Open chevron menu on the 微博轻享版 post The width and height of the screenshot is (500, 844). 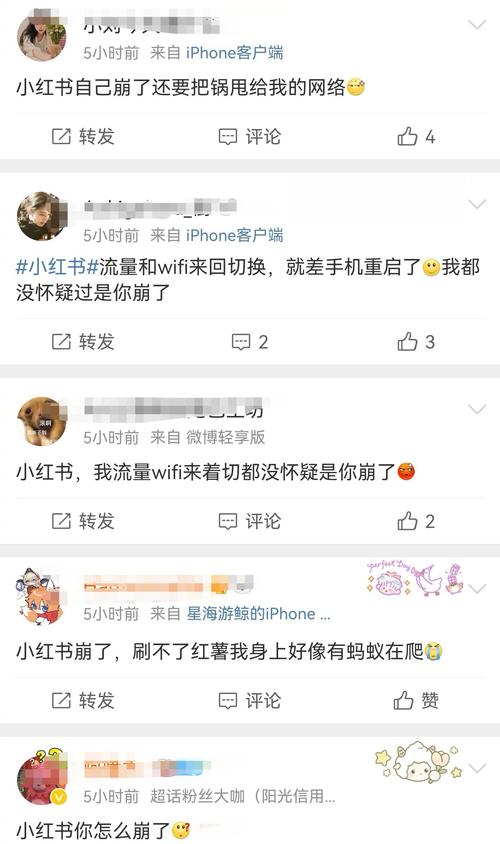click(x=477, y=409)
